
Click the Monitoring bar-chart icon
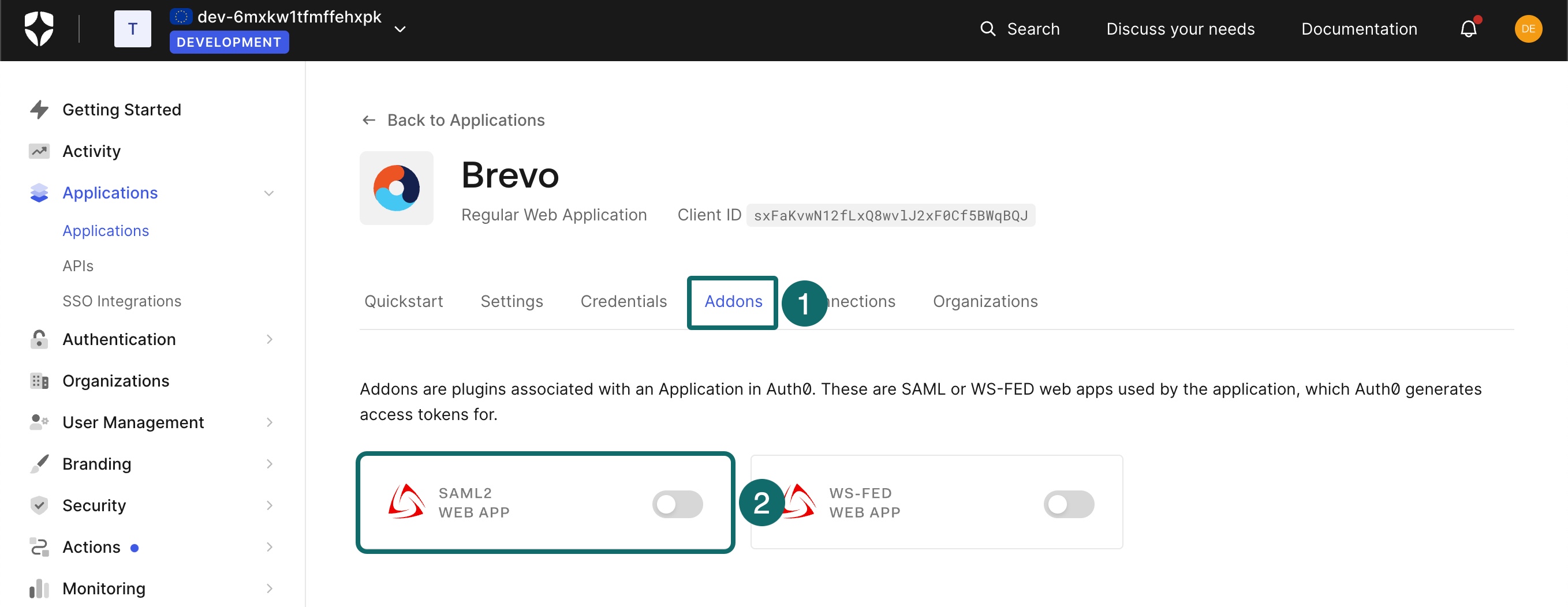39,587
